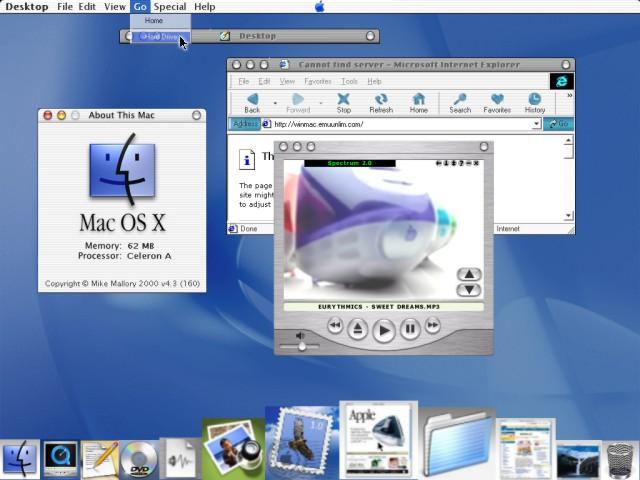Click the down arrow button in media player
This screenshot has height=480, width=640.
tap(469, 290)
